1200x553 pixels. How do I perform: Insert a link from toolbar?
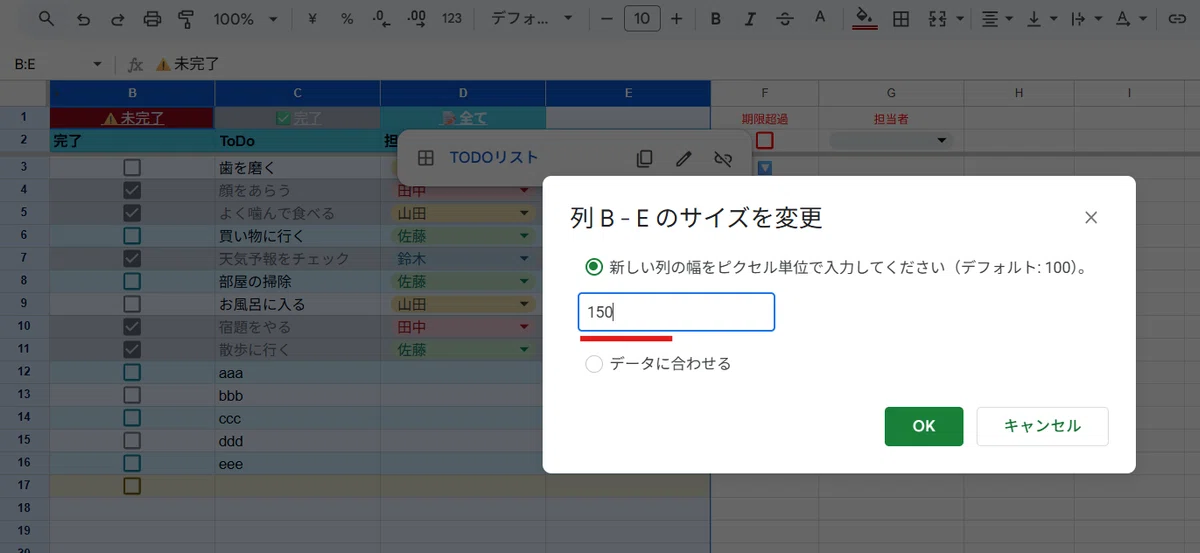[x=1178, y=18]
